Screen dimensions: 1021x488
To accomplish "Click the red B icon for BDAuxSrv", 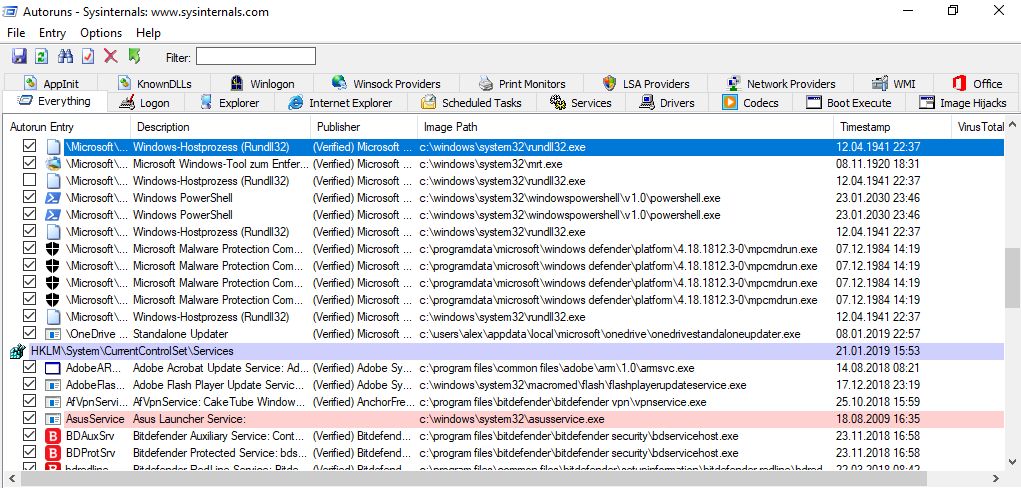I will 53,436.
